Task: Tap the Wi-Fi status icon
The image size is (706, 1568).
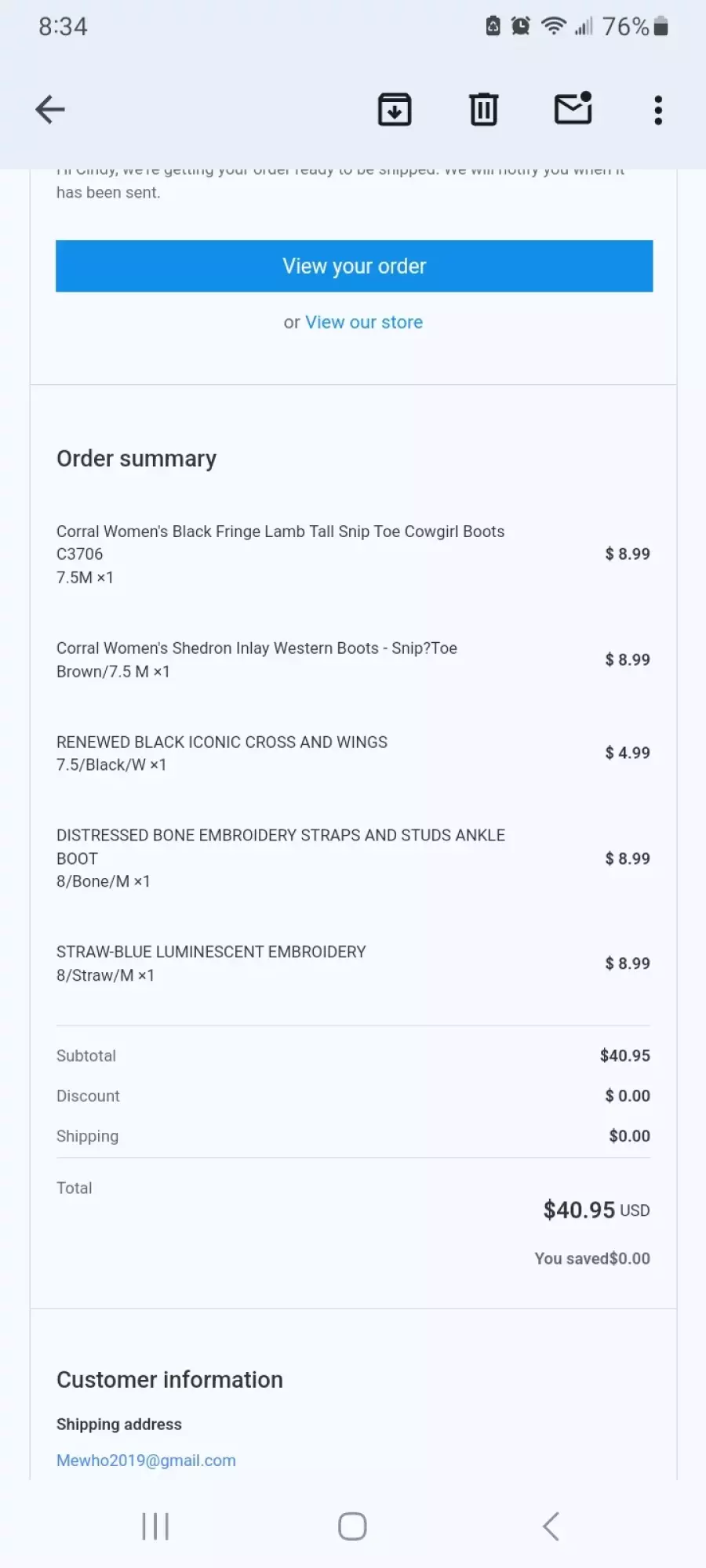Action: [554, 26]
